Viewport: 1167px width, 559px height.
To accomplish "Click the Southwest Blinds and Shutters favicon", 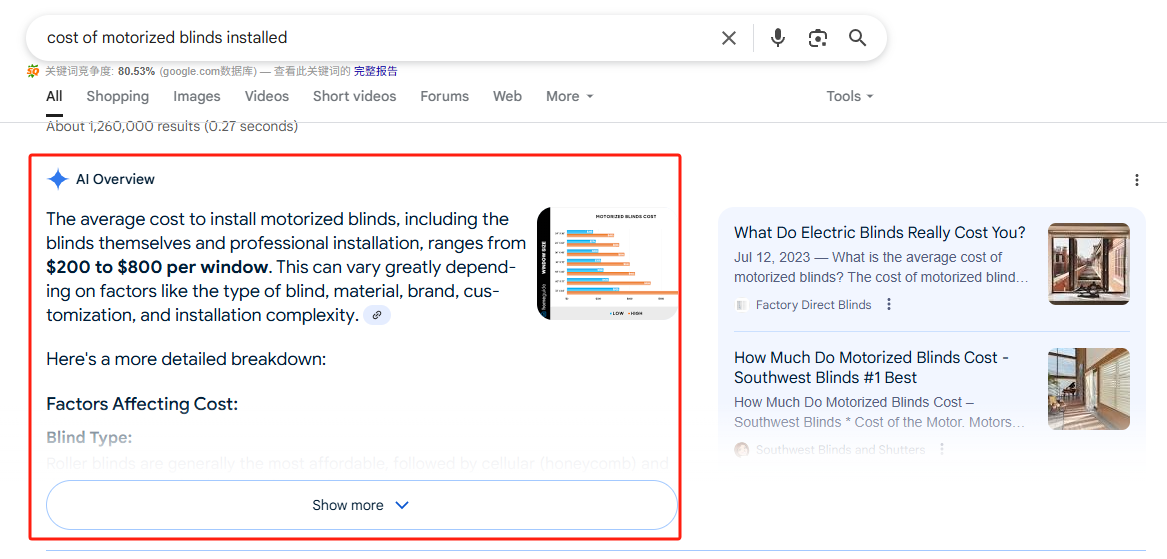I will pos(741,450).
